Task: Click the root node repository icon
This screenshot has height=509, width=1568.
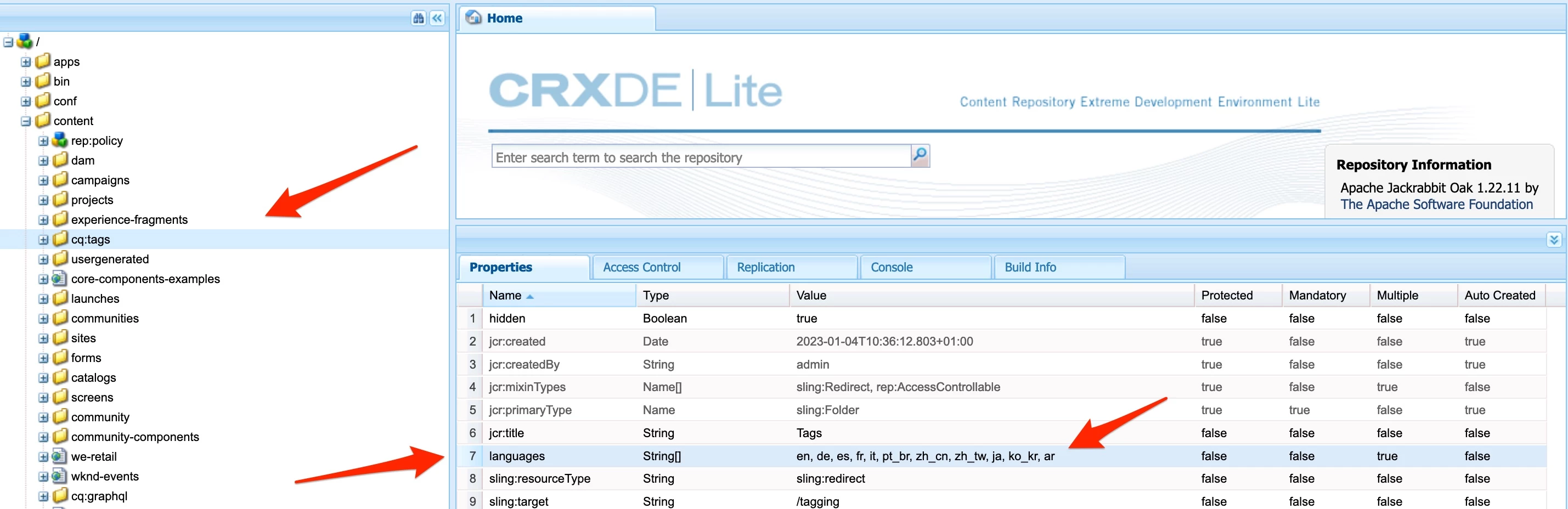Action: tap(24, 41)
